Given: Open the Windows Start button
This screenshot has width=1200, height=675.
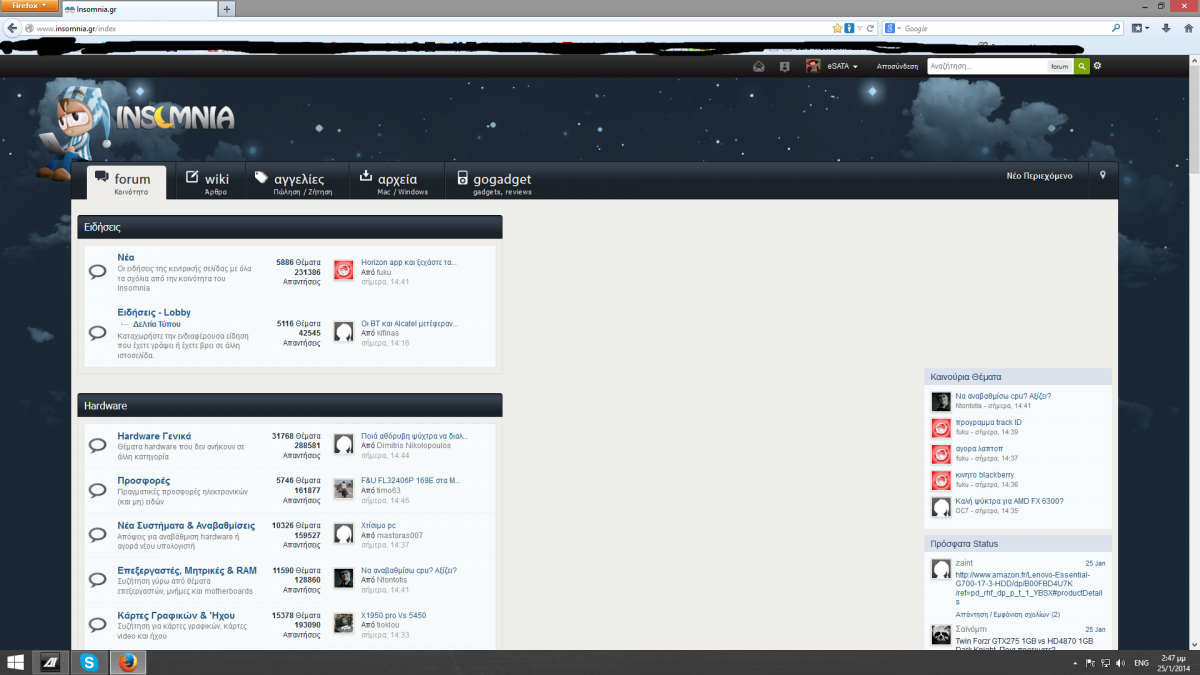Looking at the screenshot, I should tap(15, 662).
